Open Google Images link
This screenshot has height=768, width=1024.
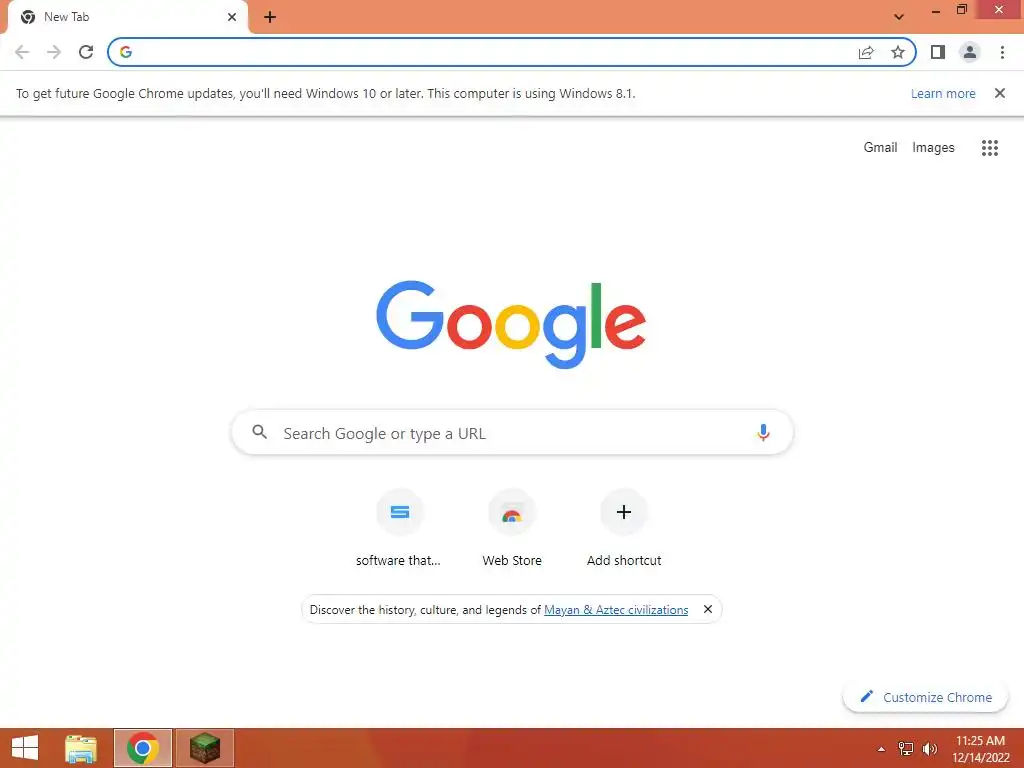pos(933,148)
